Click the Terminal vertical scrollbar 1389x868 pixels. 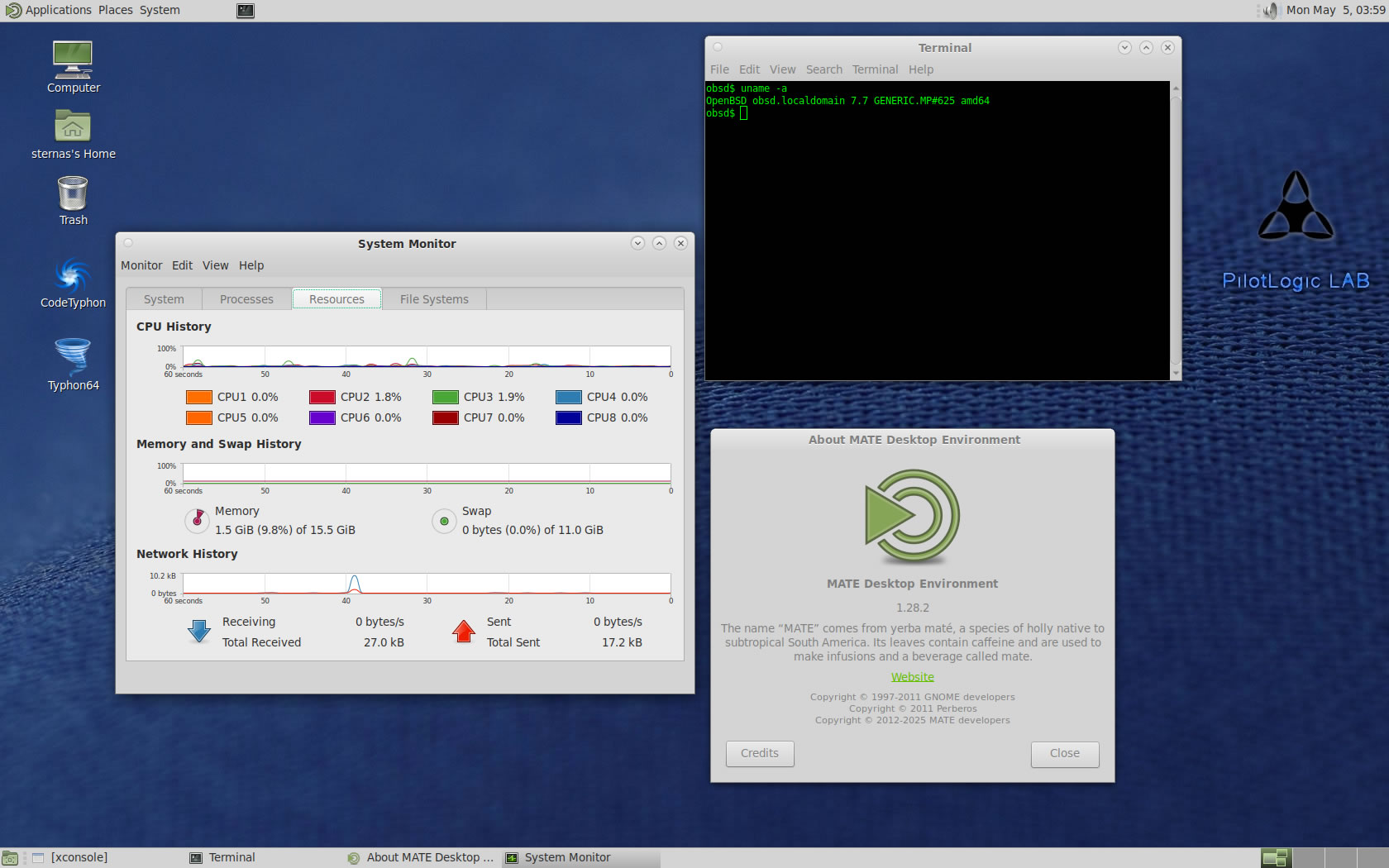point(1176,231)
